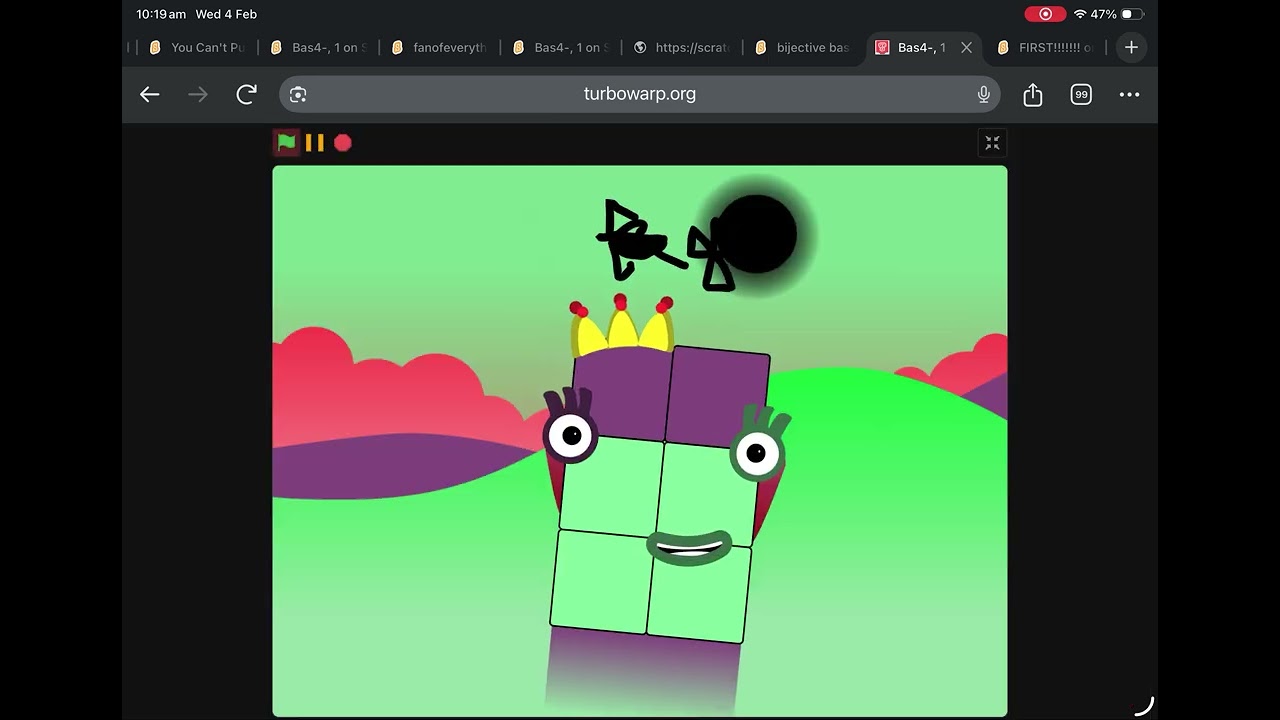Screen dimensions: 1280x720
Task: Click the character's left eye on stage
Action: (570, 436)
